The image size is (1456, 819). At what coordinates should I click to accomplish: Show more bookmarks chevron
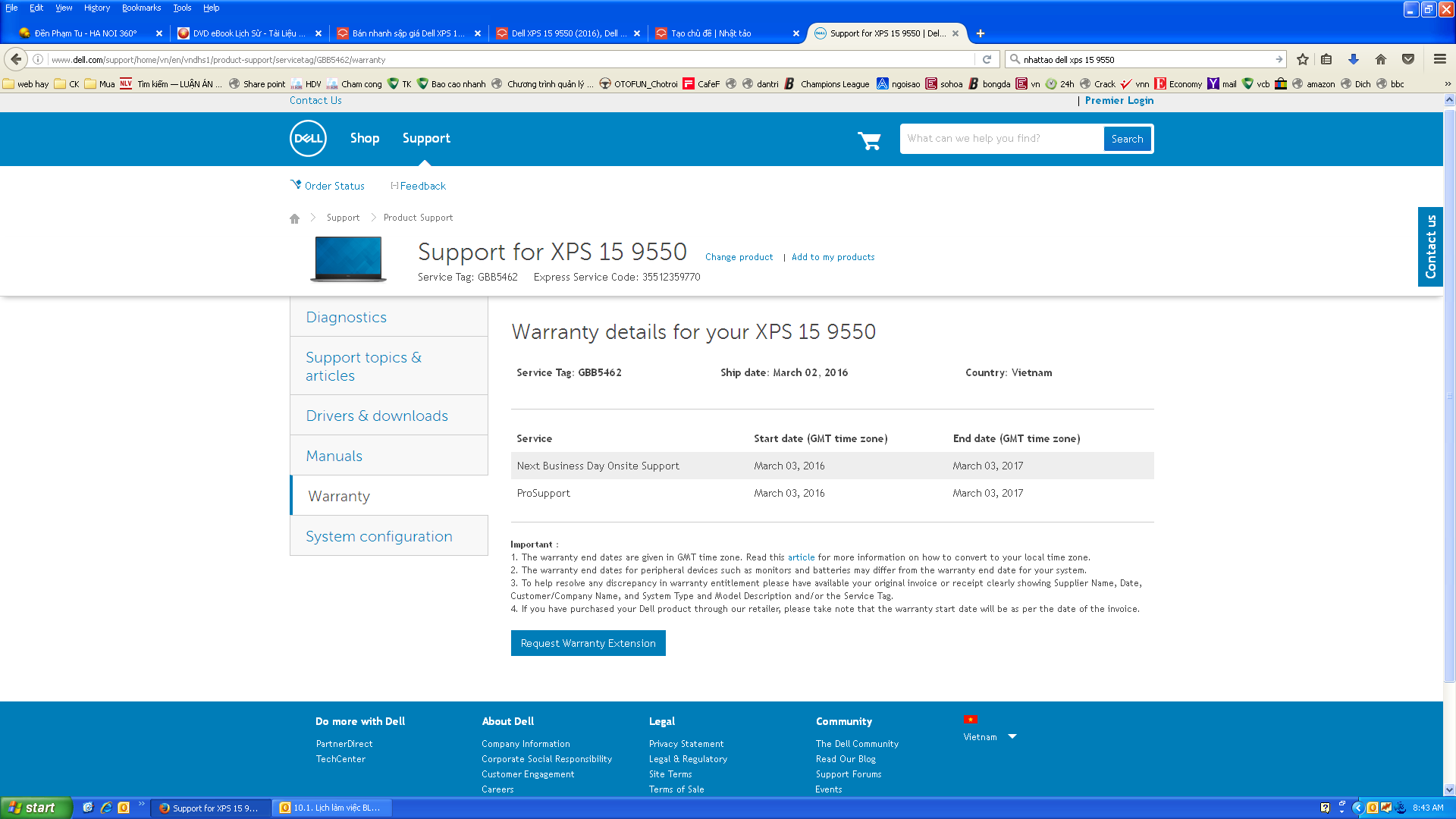coord(1447,84)
